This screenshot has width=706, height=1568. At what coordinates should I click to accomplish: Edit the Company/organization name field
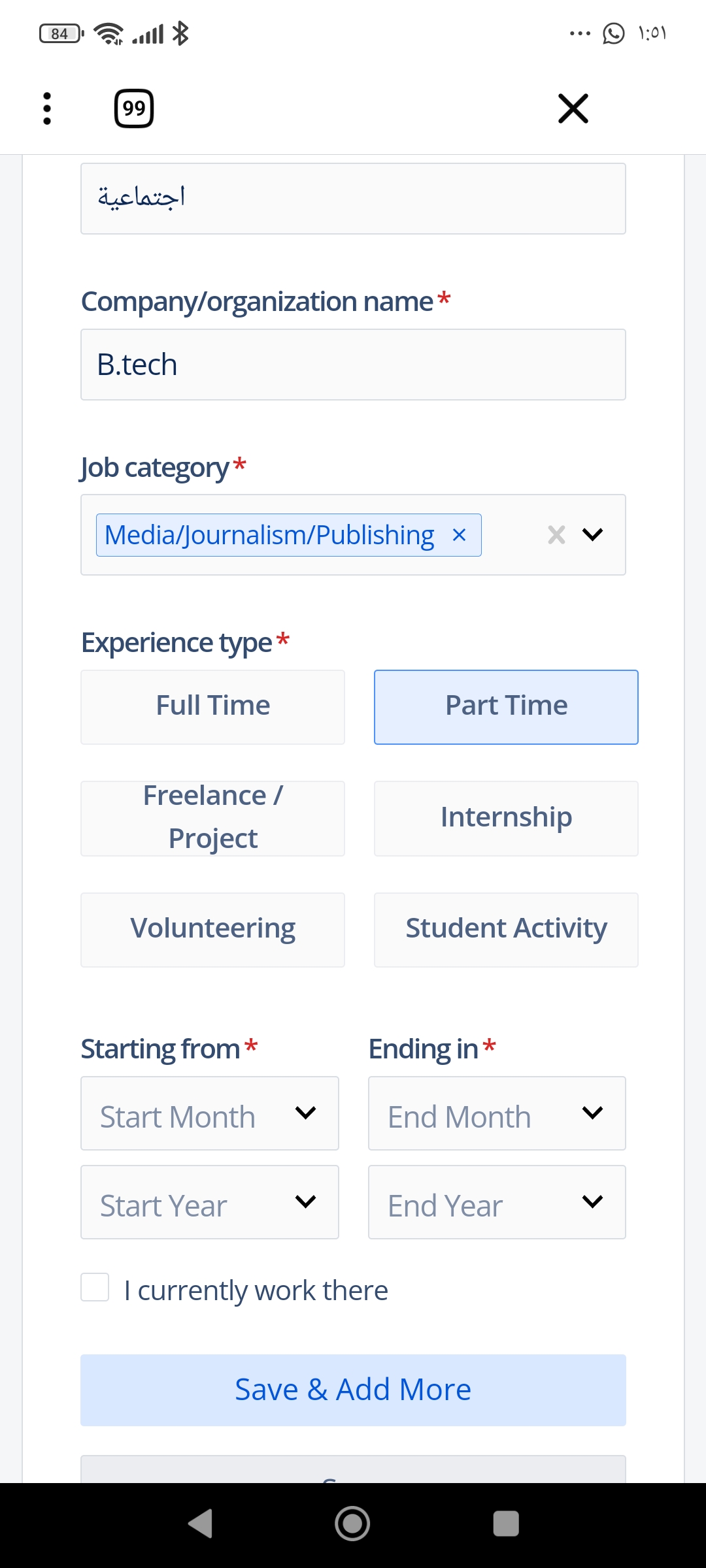pyautogui.click(x=353, y=365)
